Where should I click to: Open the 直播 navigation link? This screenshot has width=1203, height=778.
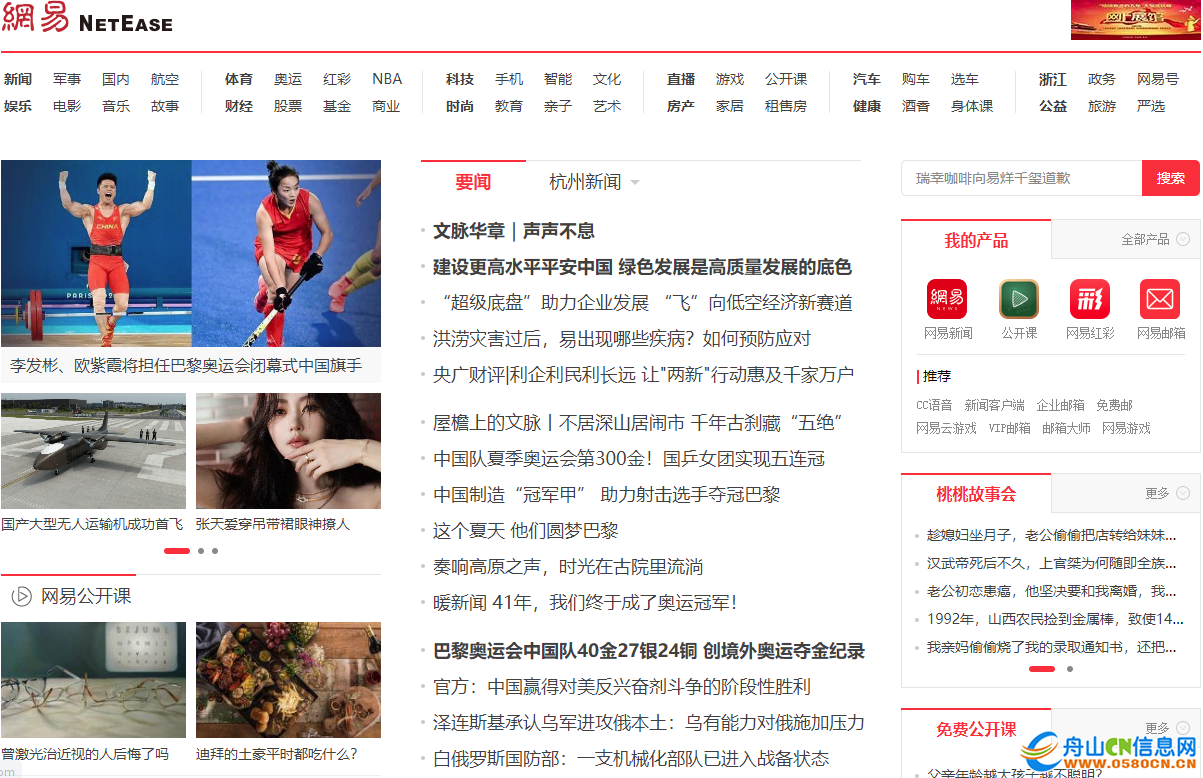[681, 79]
